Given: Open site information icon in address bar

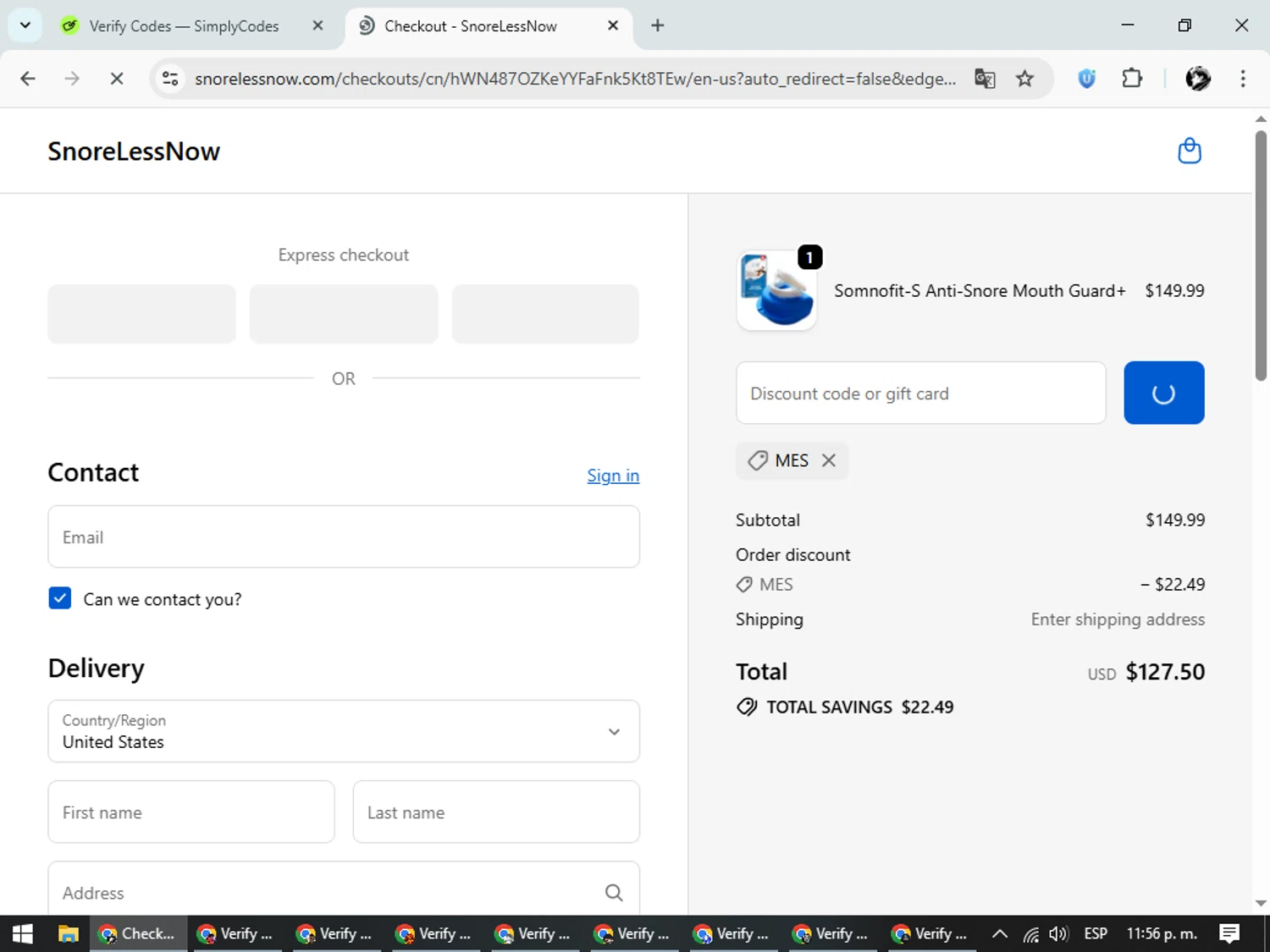Looking at the screenshot, I should pyautogui.click(x=170, y=79).
